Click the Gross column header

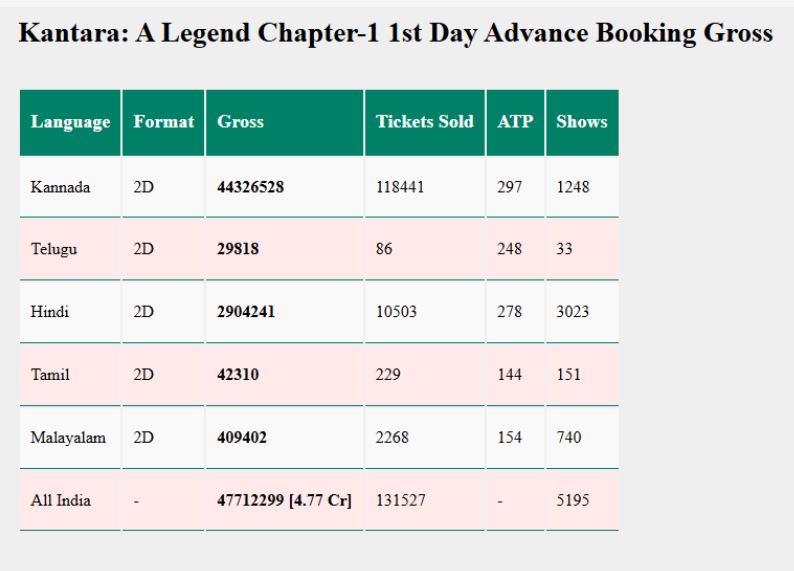click(x=285, y=122)
